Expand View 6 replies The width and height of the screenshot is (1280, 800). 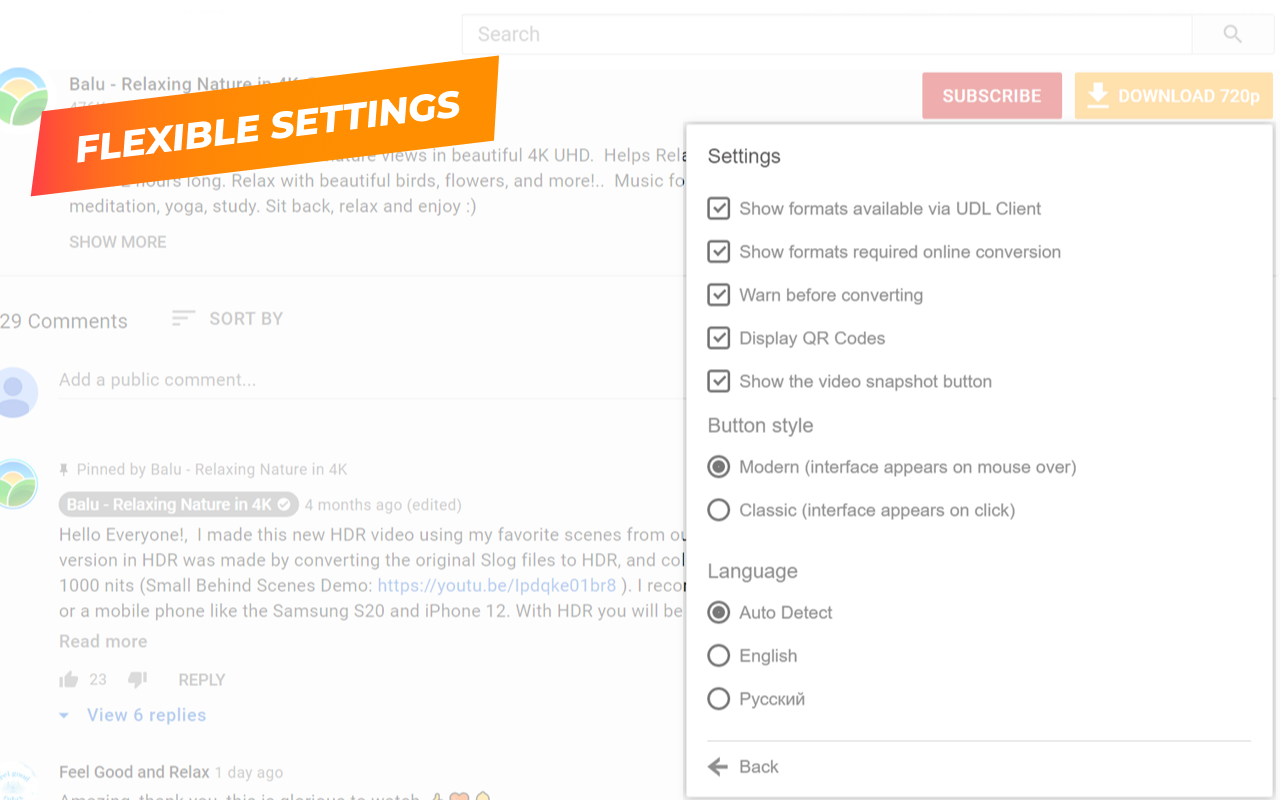click(146, 715)
